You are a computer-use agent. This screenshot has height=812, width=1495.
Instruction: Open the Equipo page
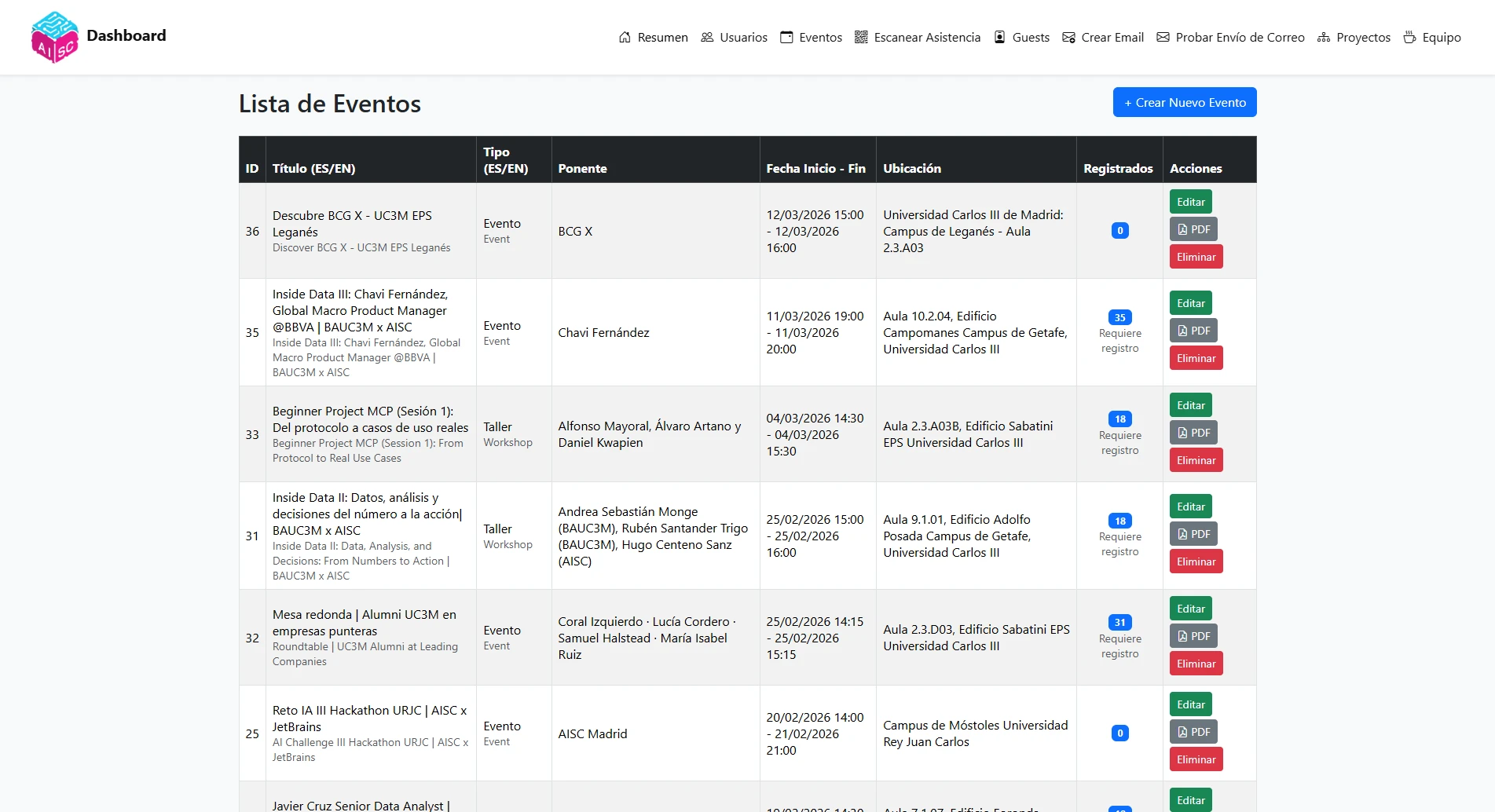pyautogui.click(x=1432, y=37)
